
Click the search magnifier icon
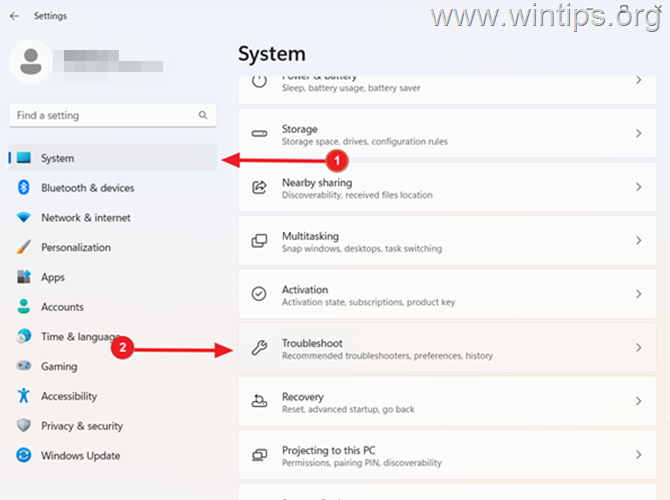pyautogui.click(x=203, y=115)
